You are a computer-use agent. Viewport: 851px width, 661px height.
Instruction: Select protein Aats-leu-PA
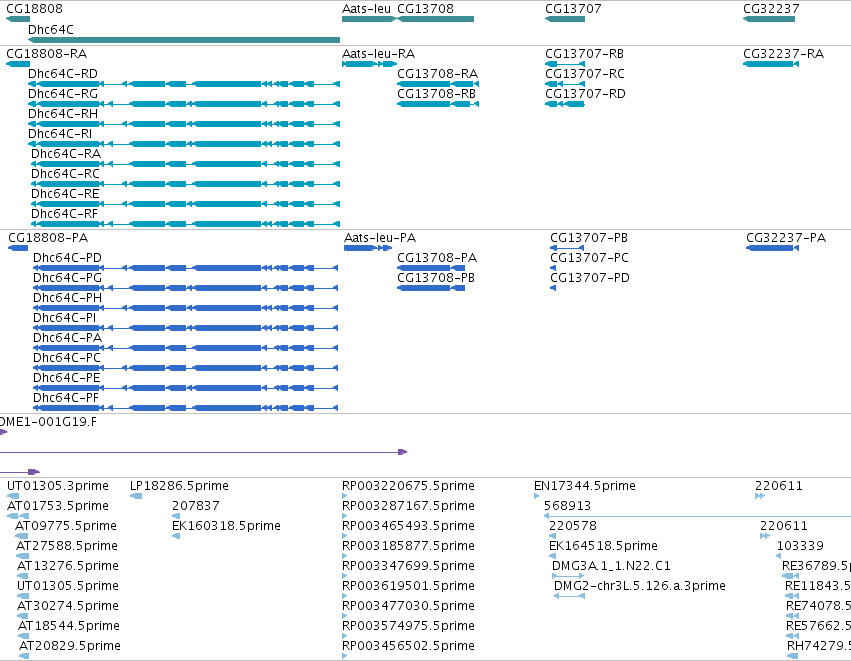[x=368, y=248]
